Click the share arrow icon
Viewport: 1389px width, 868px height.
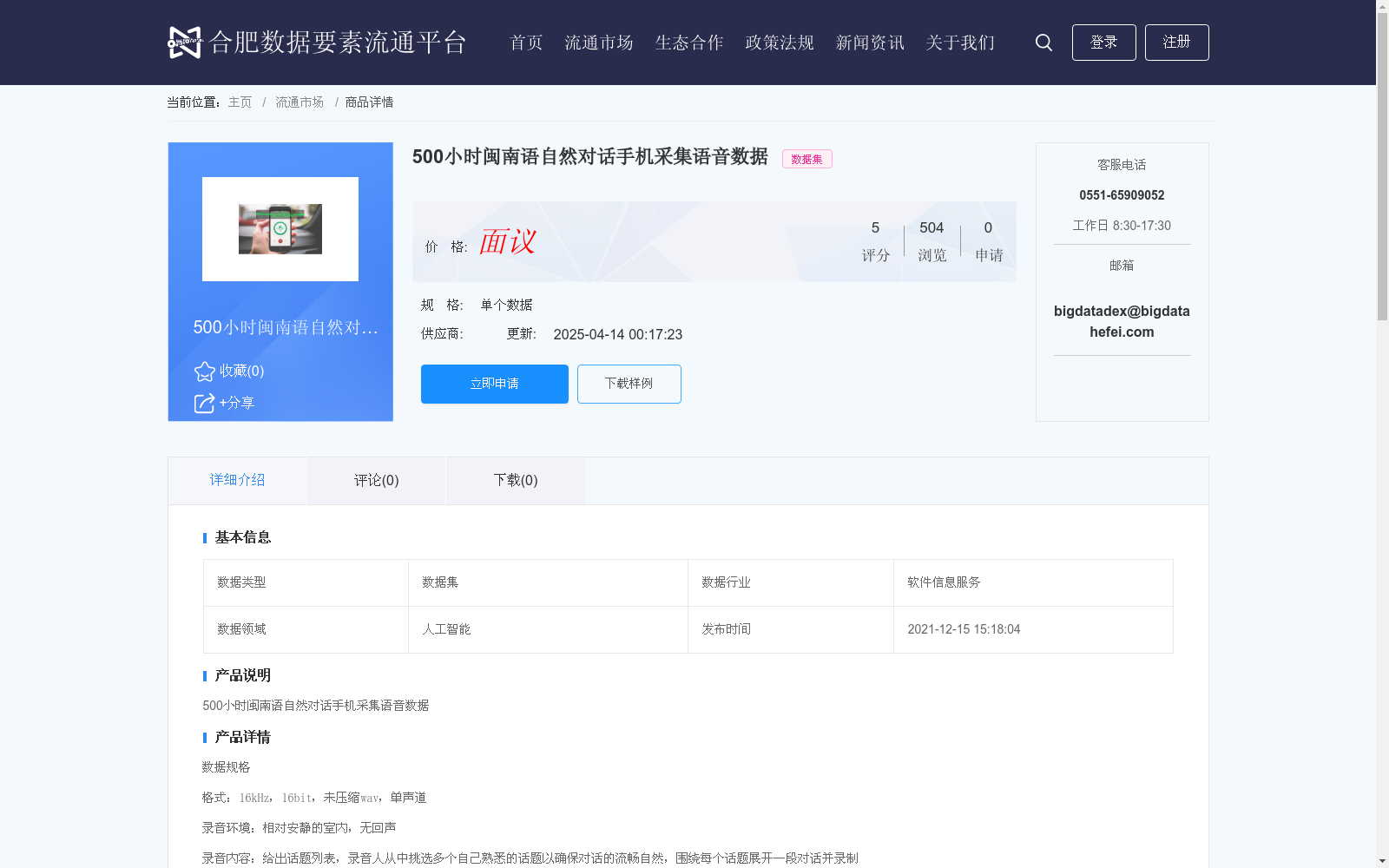204,403
